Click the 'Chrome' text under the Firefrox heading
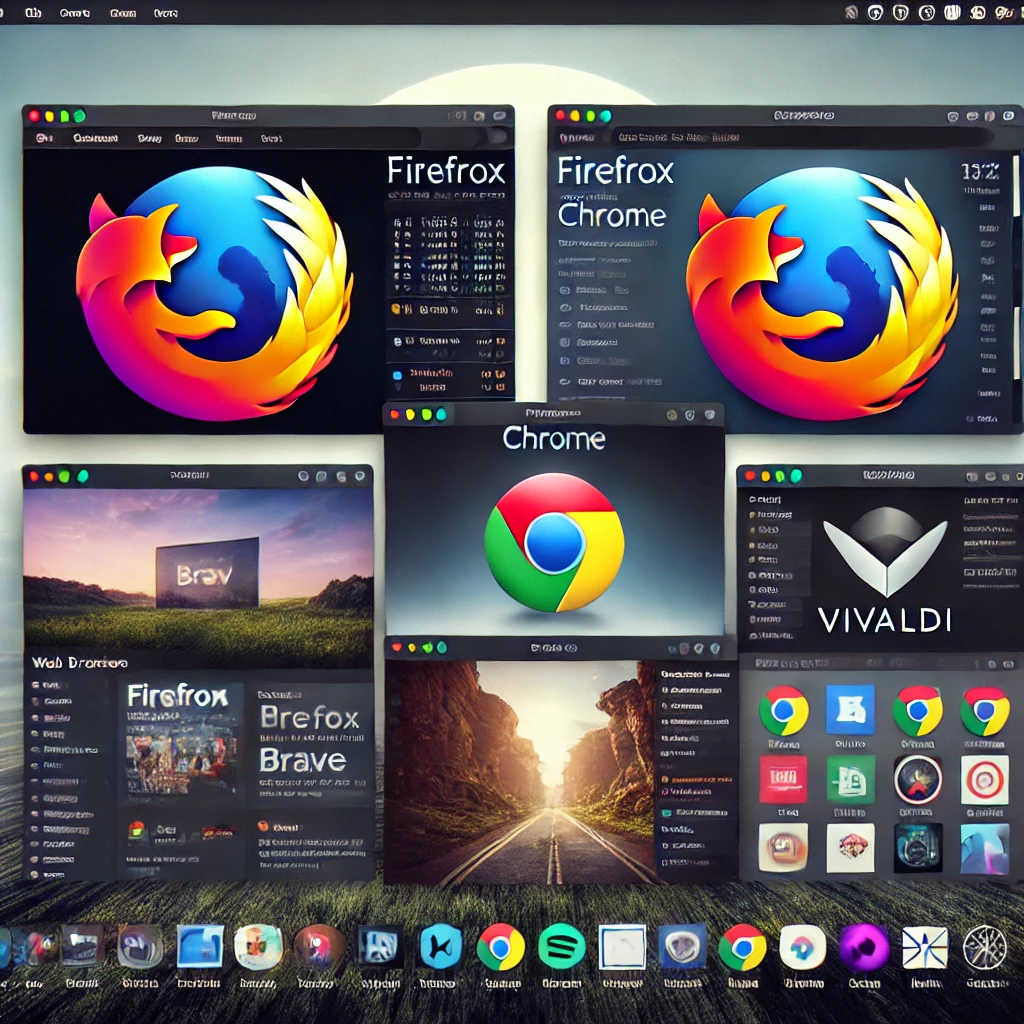 pyautogui.click(x=612, y=215)
